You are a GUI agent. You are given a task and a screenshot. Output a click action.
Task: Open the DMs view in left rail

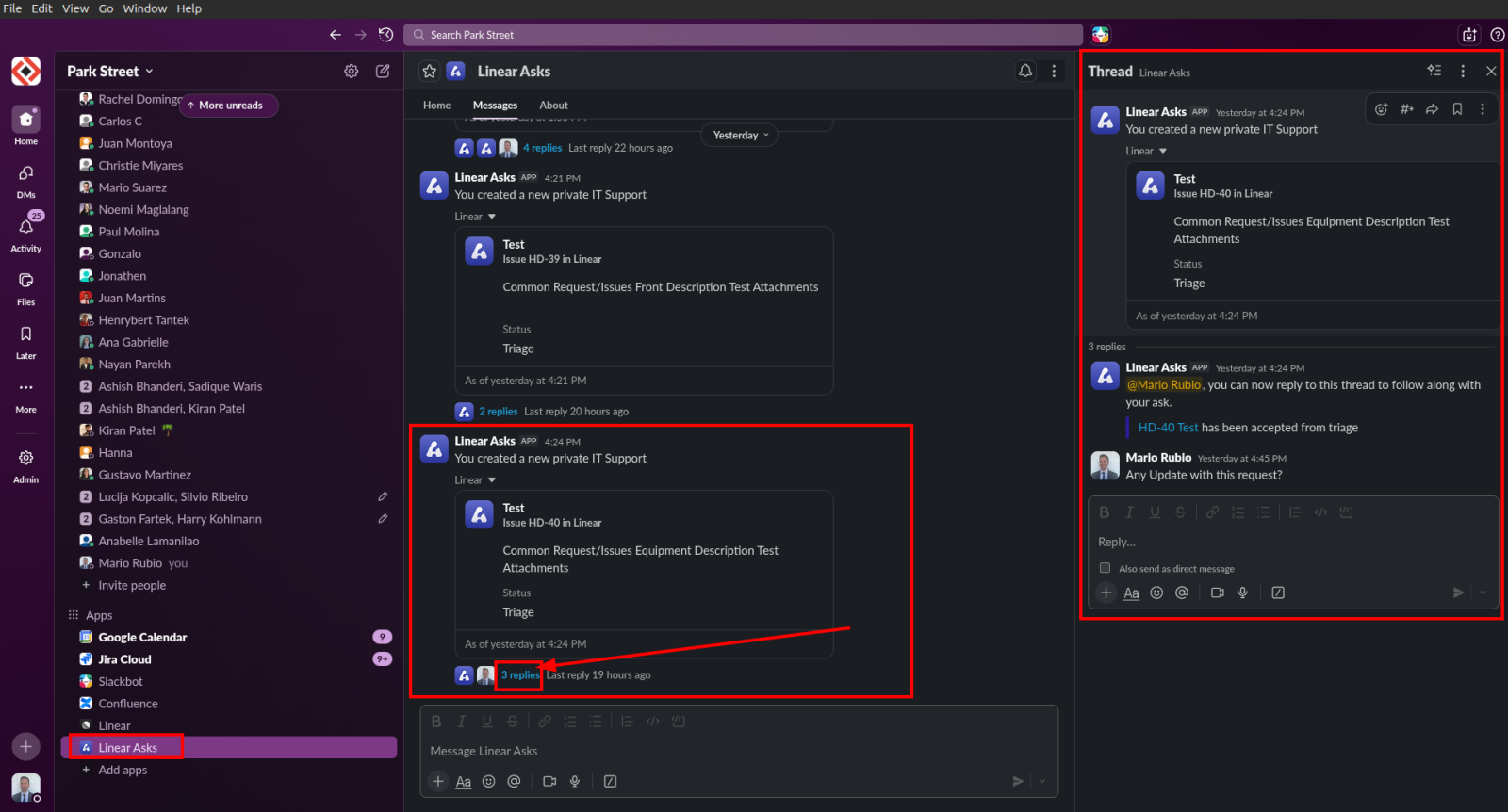click(x=25, y=180)
